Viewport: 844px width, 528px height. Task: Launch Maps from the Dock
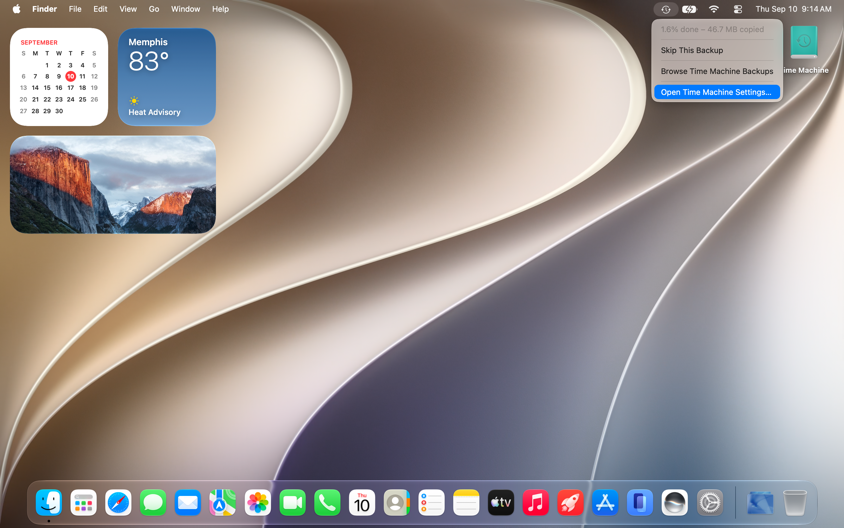[222, 503]
